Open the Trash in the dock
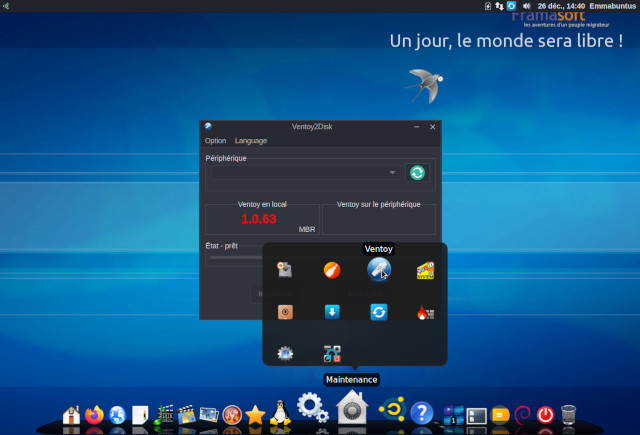The height and width of the screenshot is (435, 640). tap(569, 415)
